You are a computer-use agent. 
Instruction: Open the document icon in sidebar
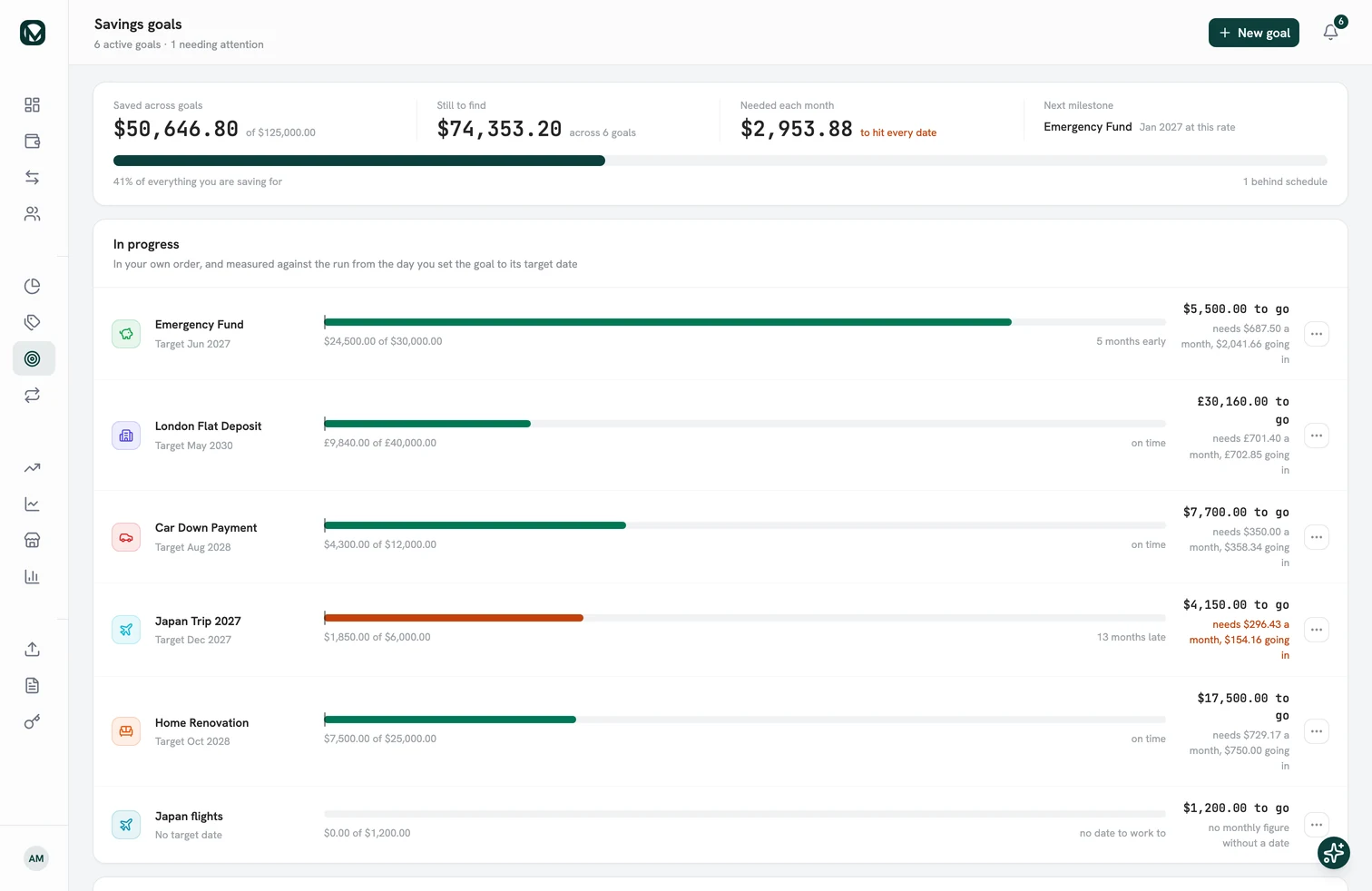pos(33,686)
